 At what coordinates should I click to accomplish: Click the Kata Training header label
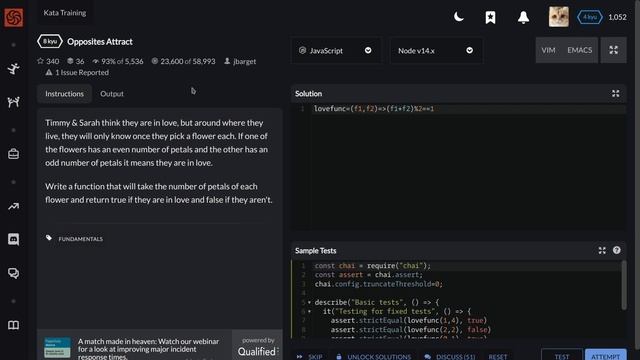65,13
